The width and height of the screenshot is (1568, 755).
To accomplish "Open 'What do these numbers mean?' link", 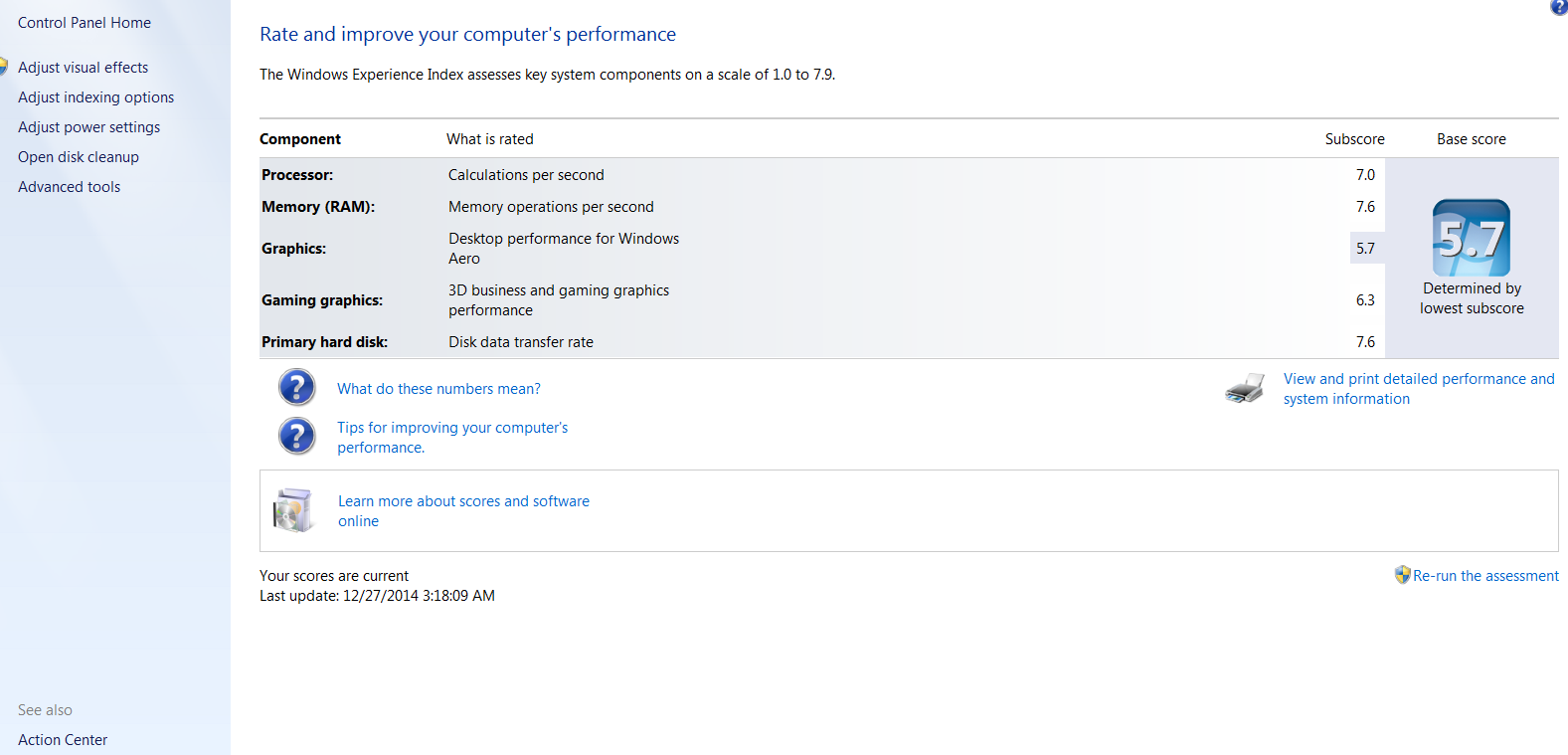I will pyautogui.click(x=438, y=389).
